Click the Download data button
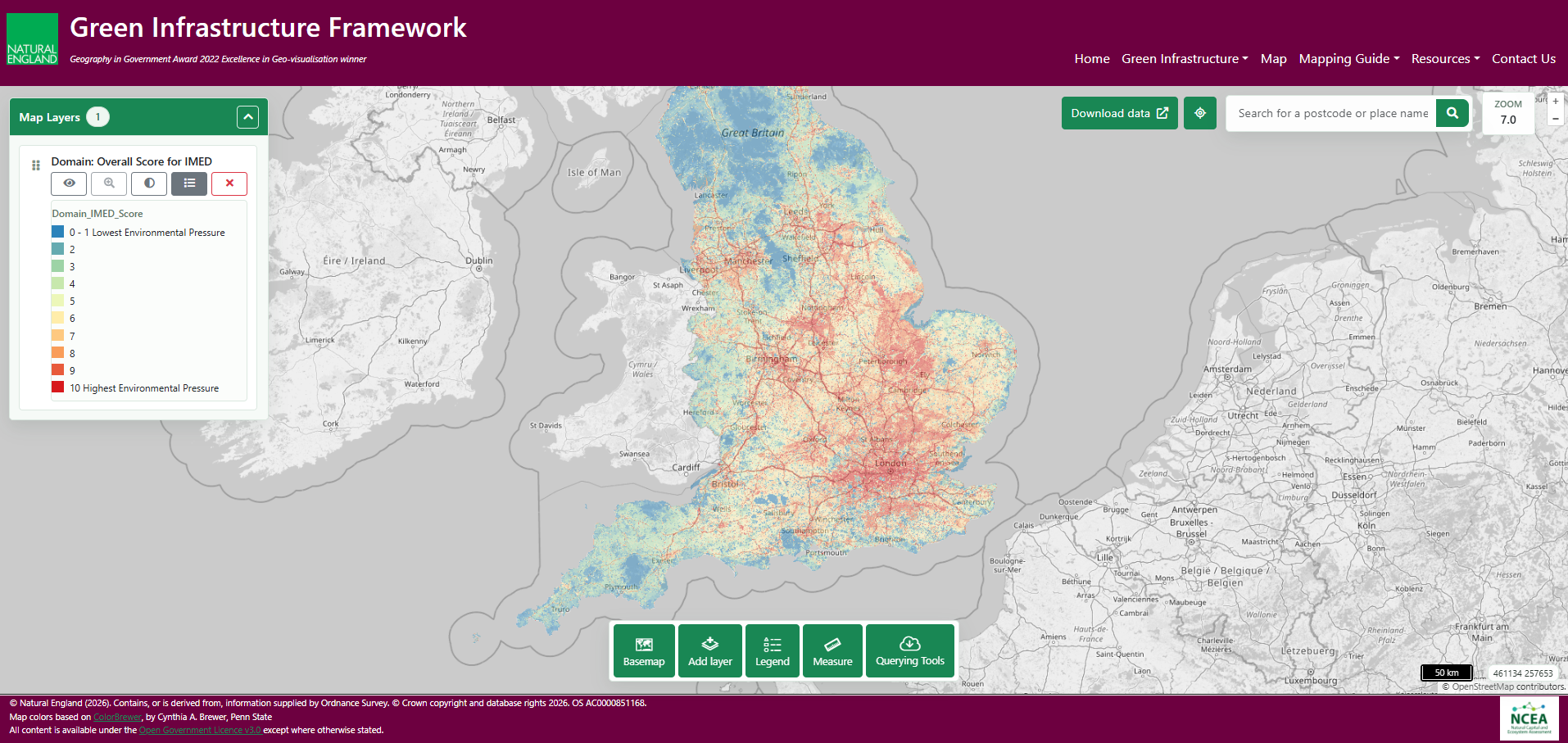 [x=1119, y=113]
